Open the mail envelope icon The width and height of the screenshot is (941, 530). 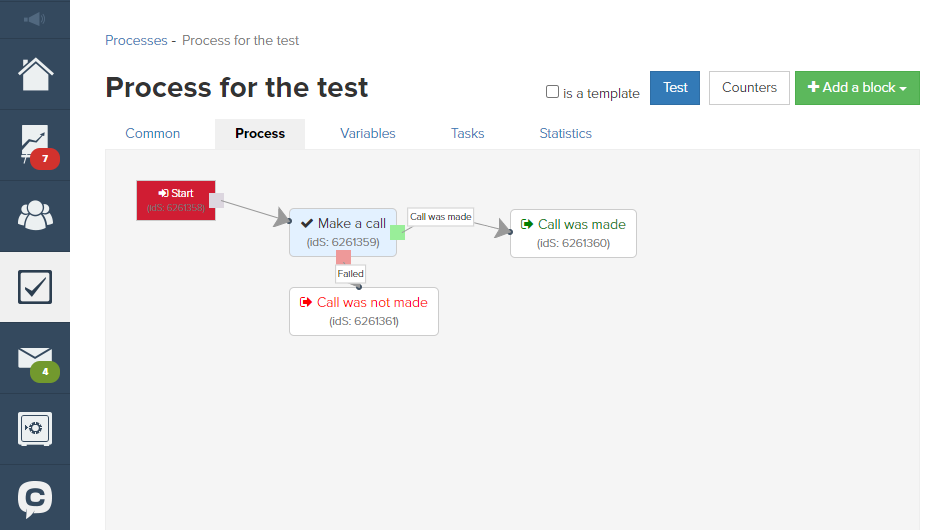(35, 358)
